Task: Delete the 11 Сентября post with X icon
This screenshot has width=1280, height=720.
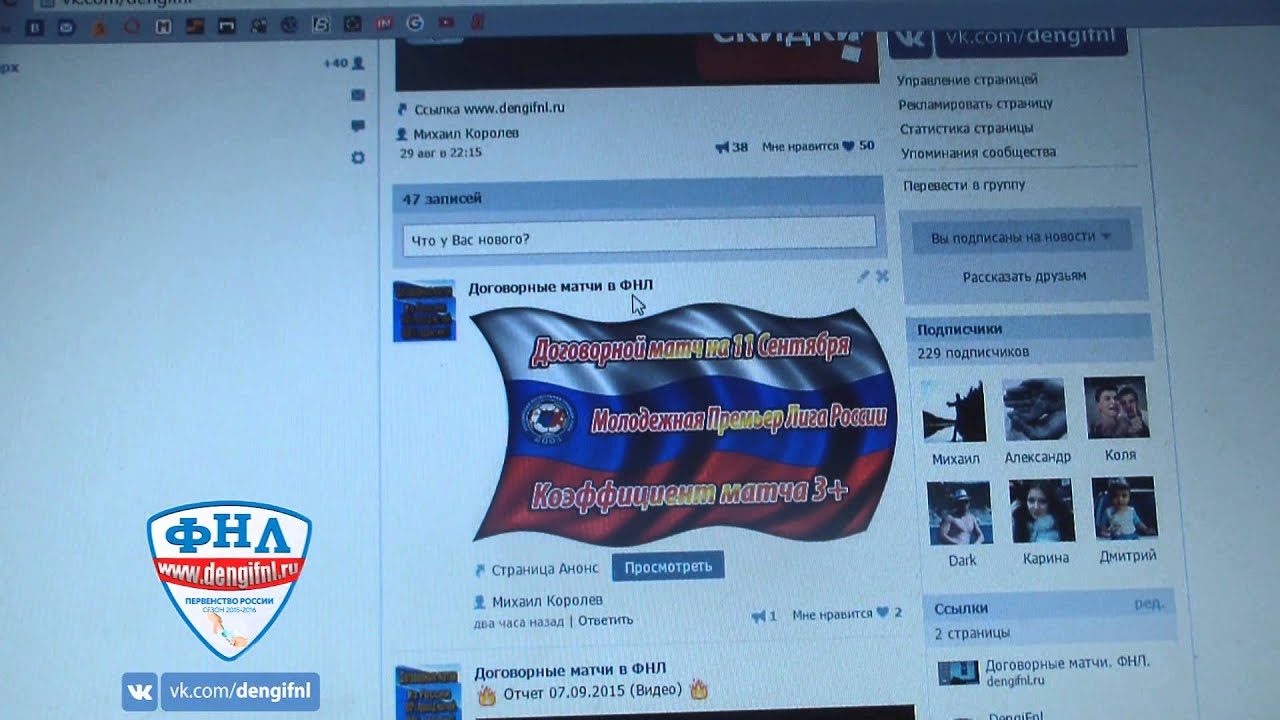Action: pyautogui.click(x=882, y=276)
